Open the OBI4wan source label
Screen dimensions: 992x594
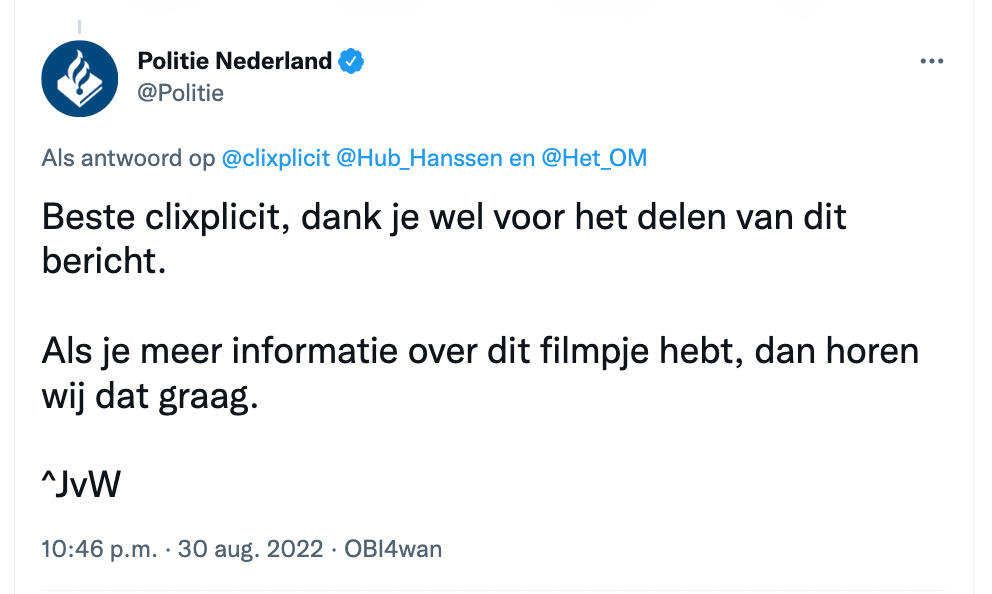(x=393, y=548)
